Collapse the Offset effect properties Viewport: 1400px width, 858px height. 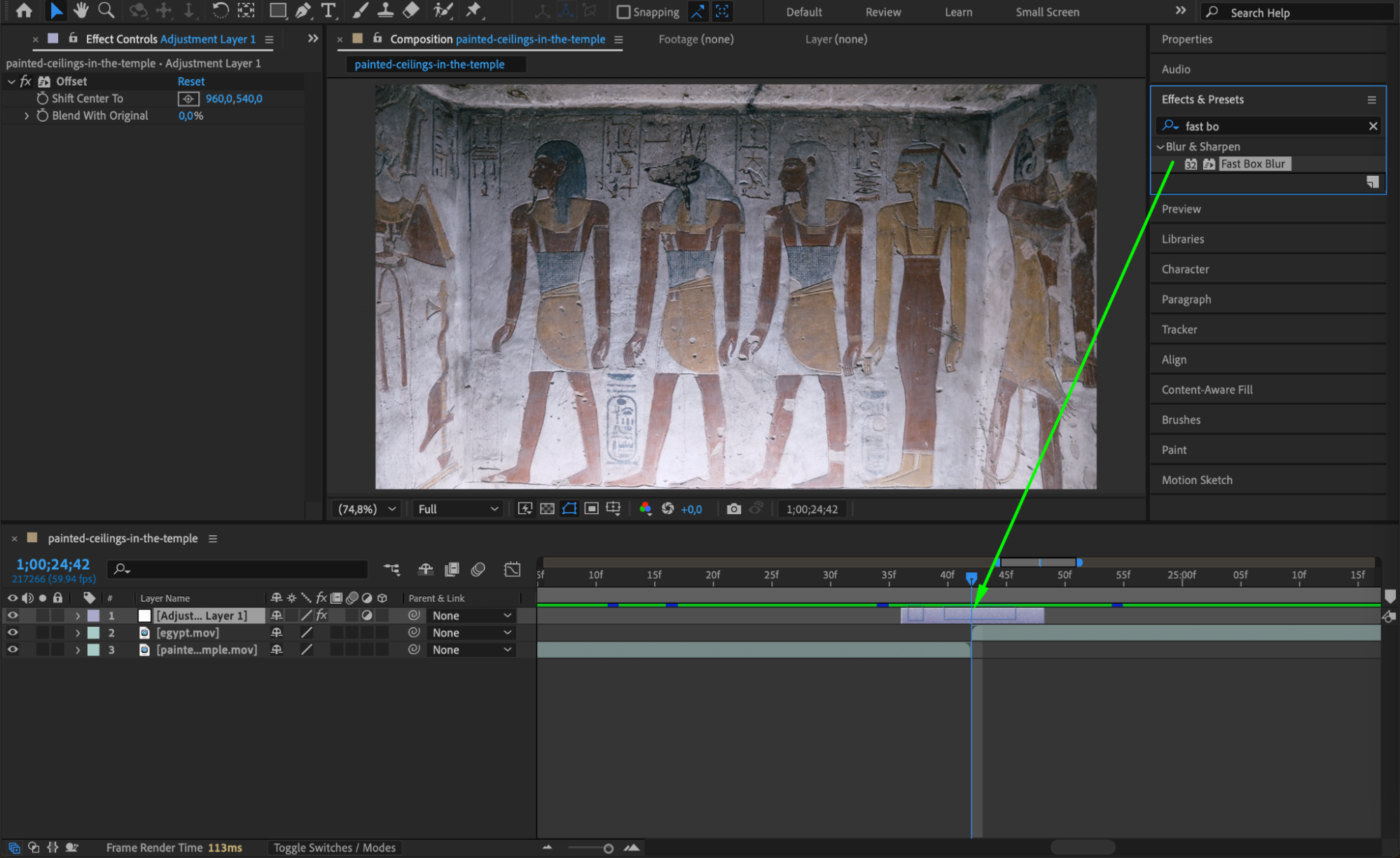[11, 81]
